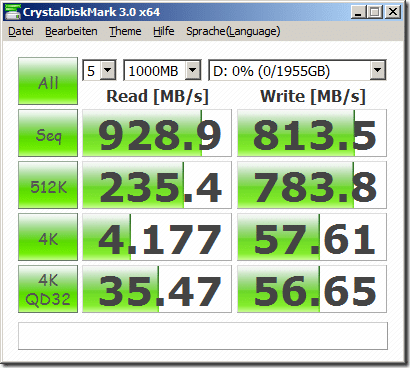This screenshot has width=410, height=368.
Task: Run all benchmarks with All button
Action: point(48,81)
